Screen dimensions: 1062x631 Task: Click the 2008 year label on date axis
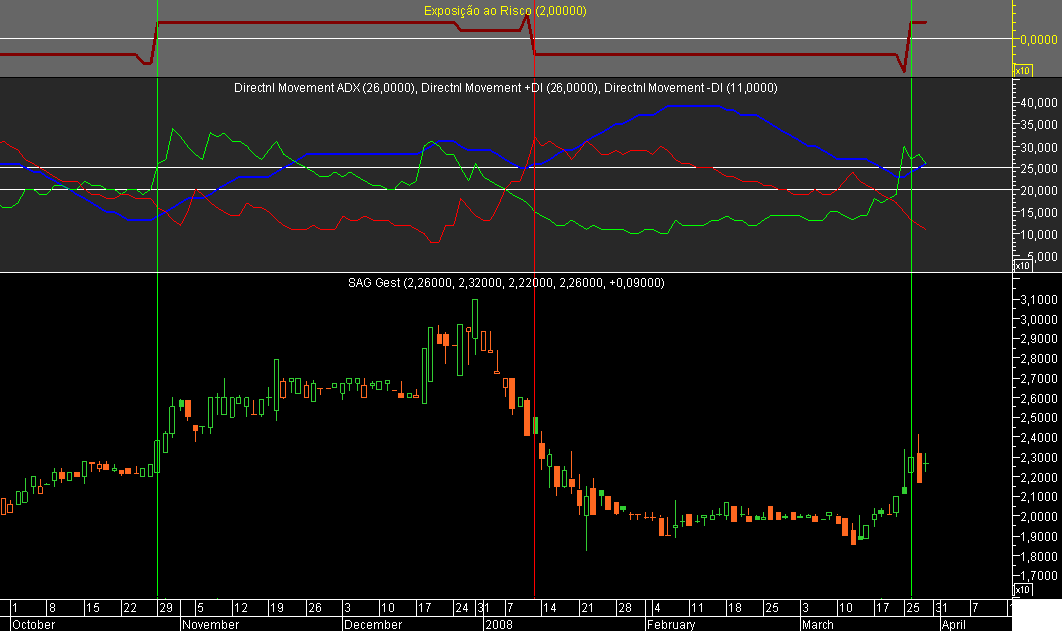coord(499,624)
